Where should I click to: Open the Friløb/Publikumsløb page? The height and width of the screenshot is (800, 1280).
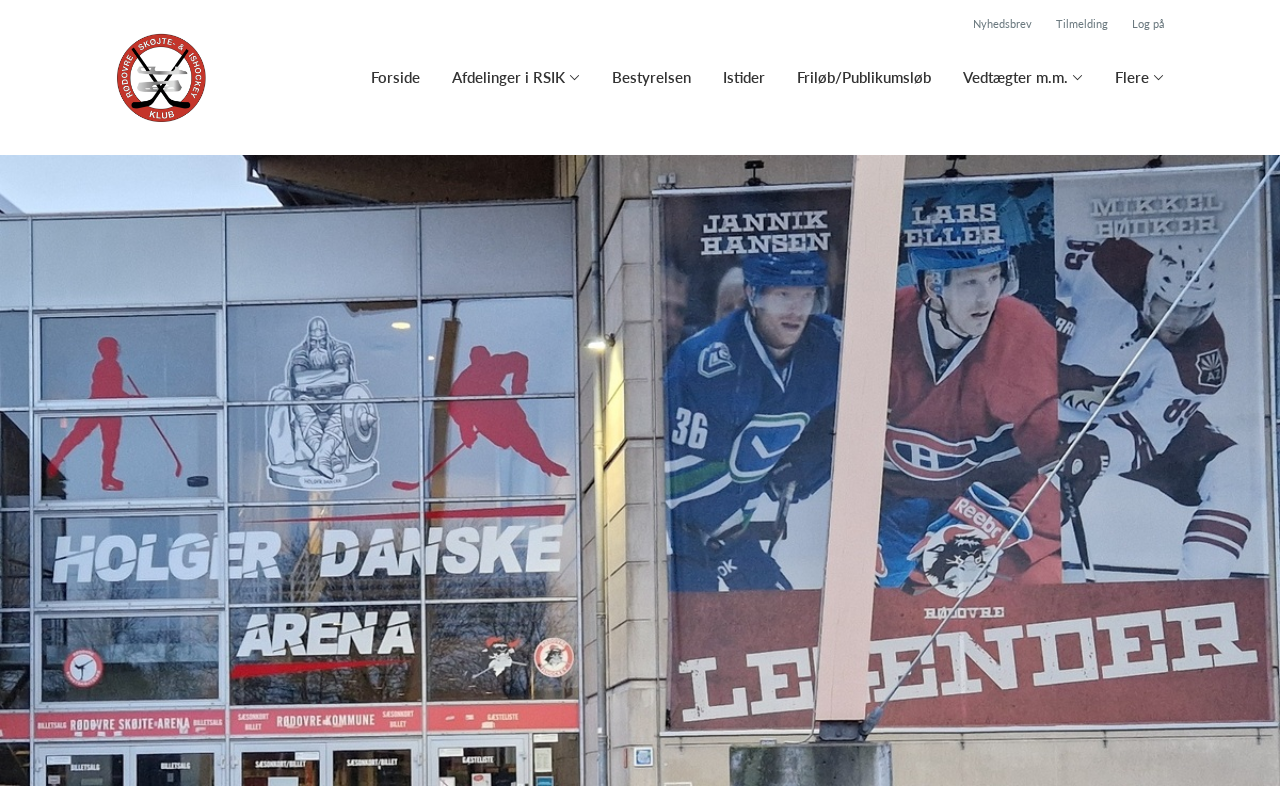(x=864, y=77)
